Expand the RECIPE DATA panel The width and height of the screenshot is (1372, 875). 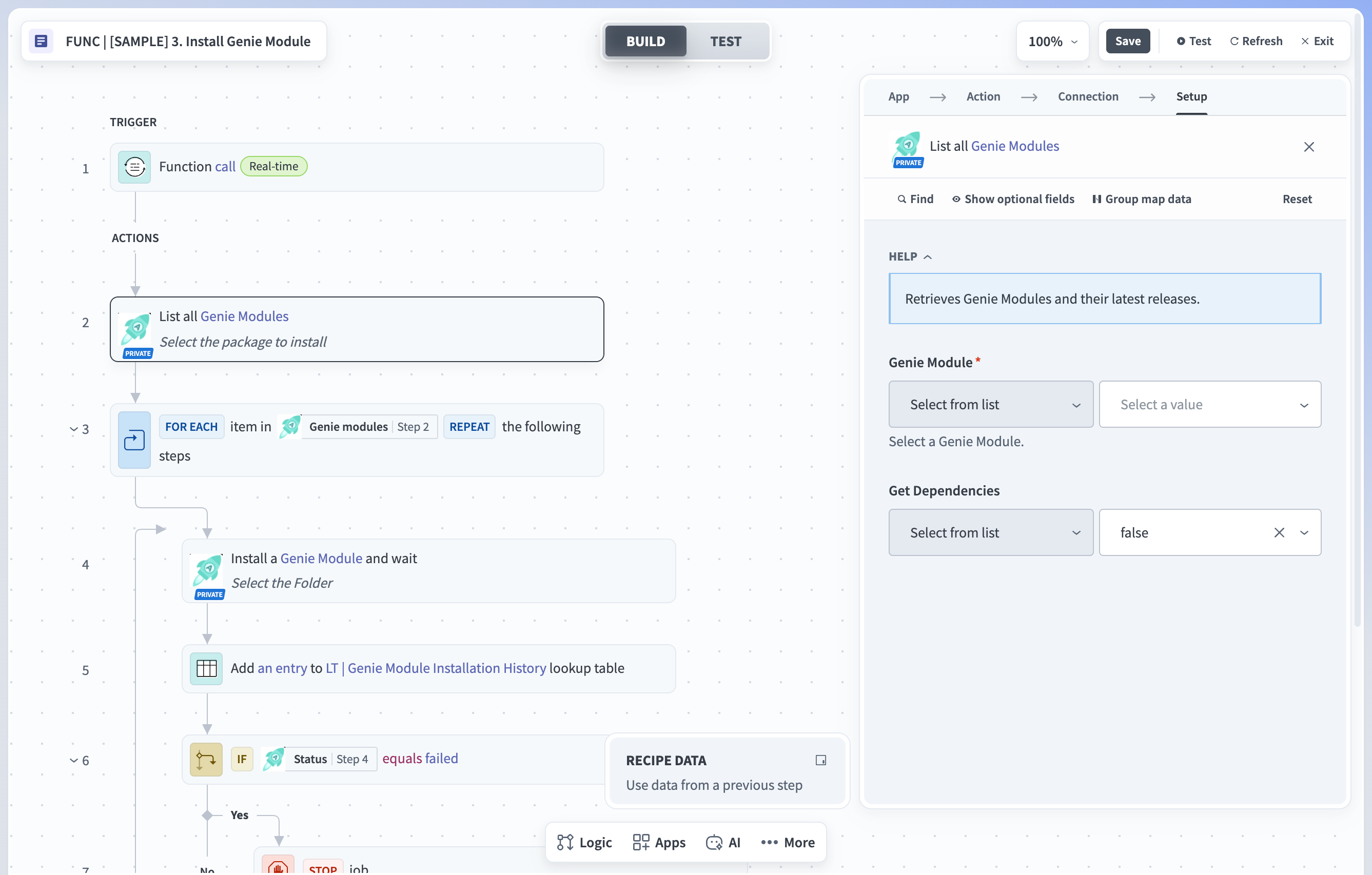click(x=820, y=760)
